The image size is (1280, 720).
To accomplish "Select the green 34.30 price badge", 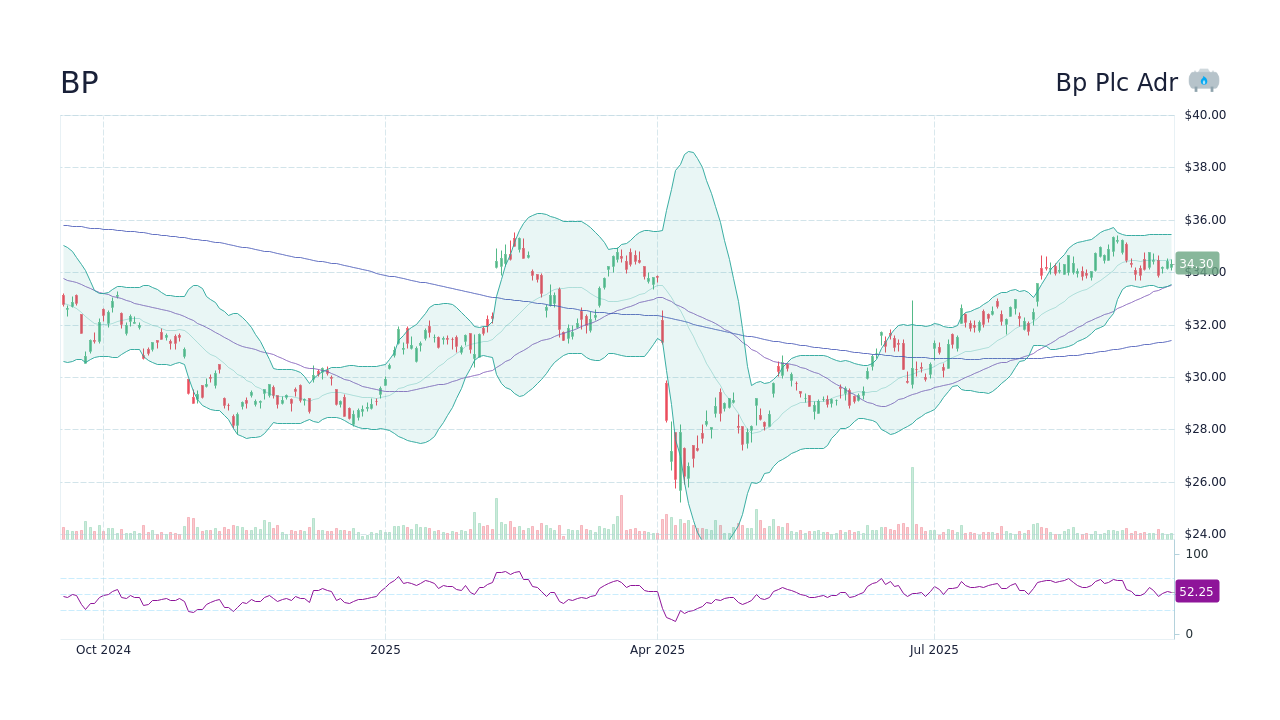I will [1196, 263].
